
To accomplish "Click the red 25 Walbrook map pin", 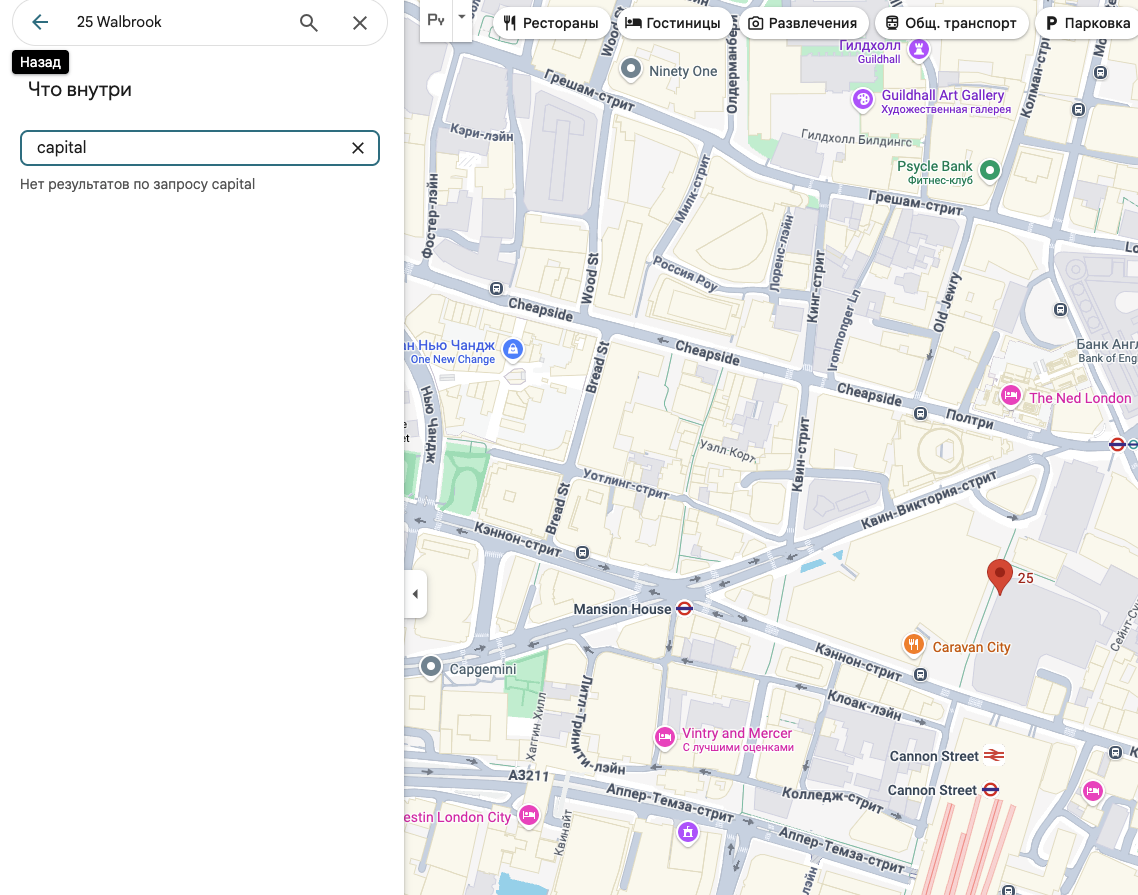I will [x=999, y=575].
